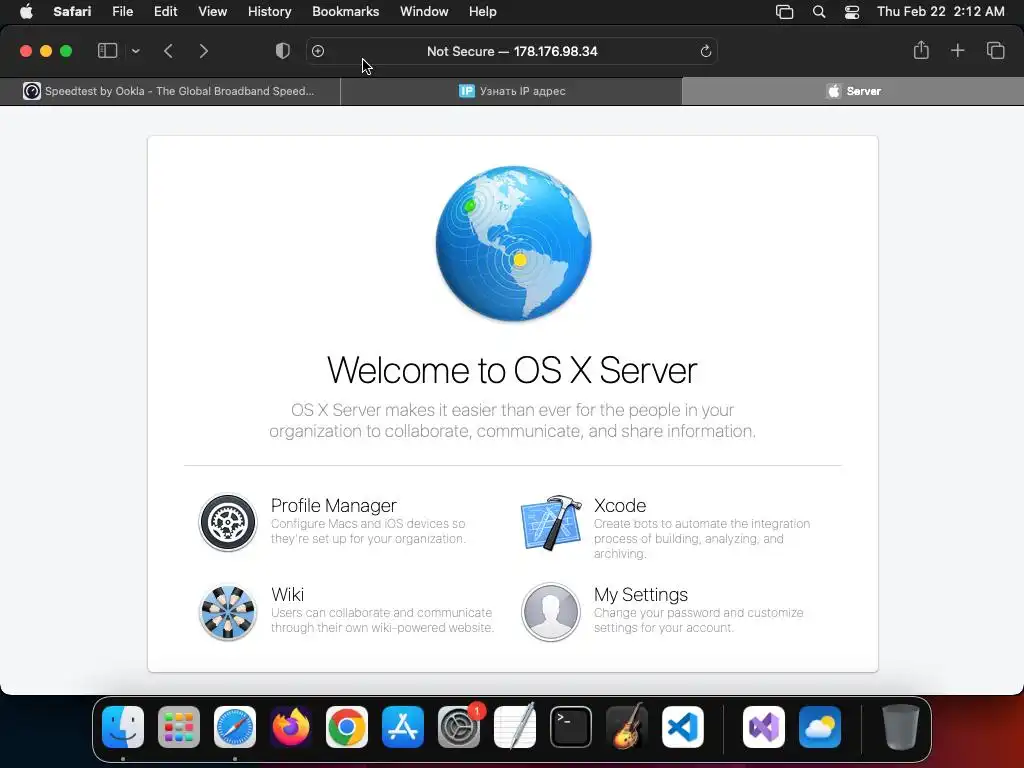Open the Help menu
The height and width of the screenshot is (768, 1024).
[483, 11]
